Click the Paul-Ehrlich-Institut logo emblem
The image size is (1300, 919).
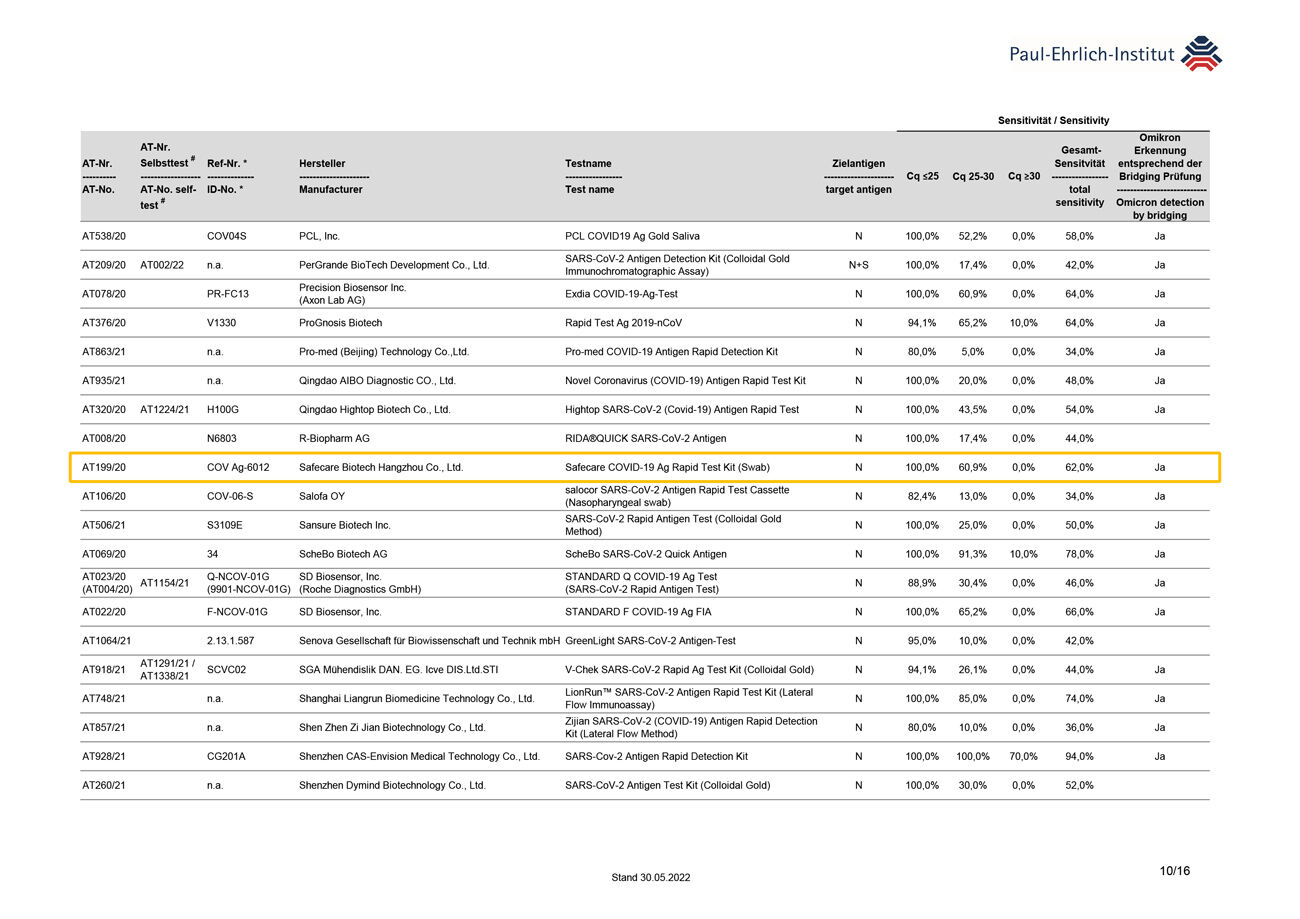1202,54
